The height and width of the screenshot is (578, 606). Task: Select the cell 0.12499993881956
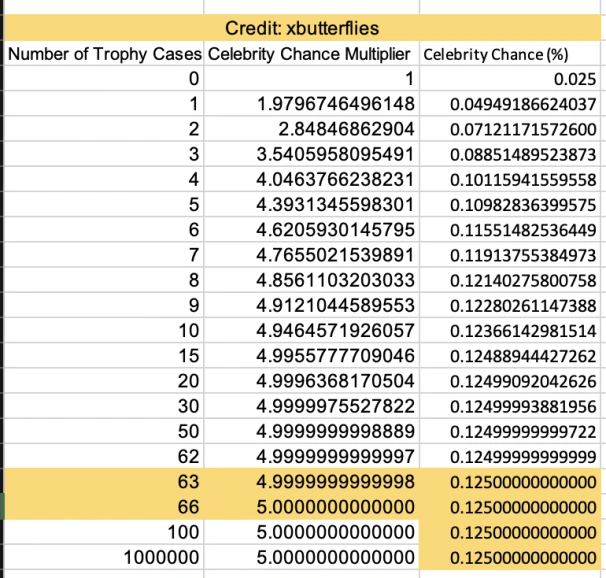tap(510, 406)
